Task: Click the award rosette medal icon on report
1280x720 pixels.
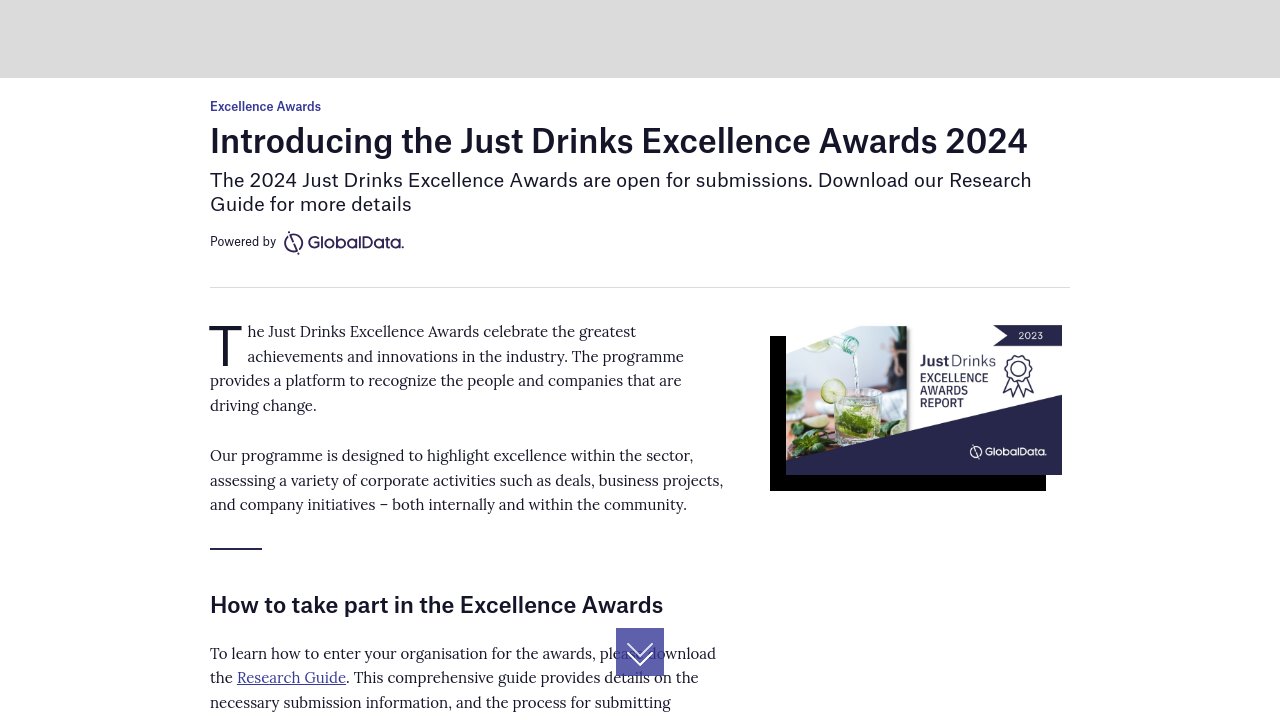Action: [1018, 376]
